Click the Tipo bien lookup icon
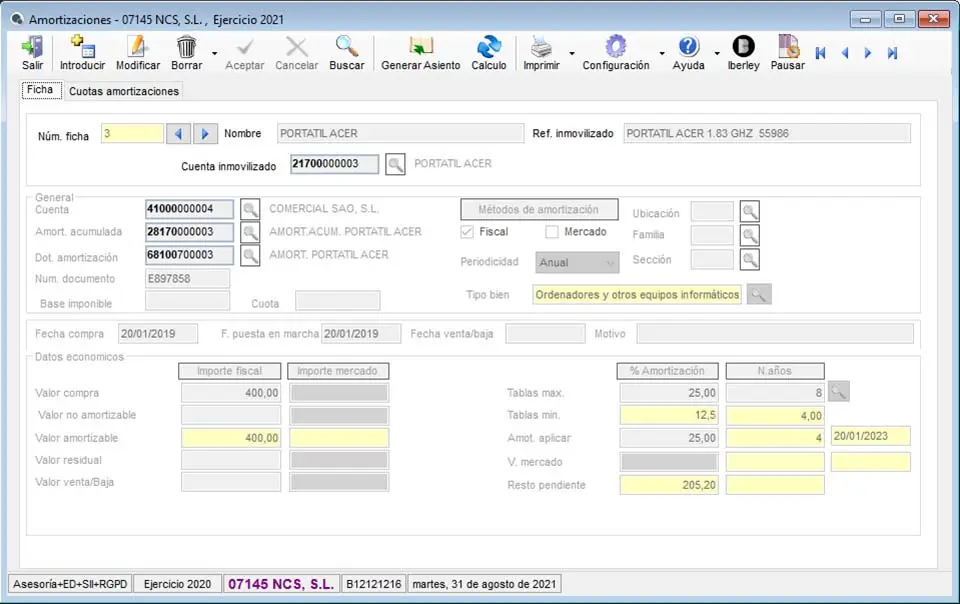 759,294
